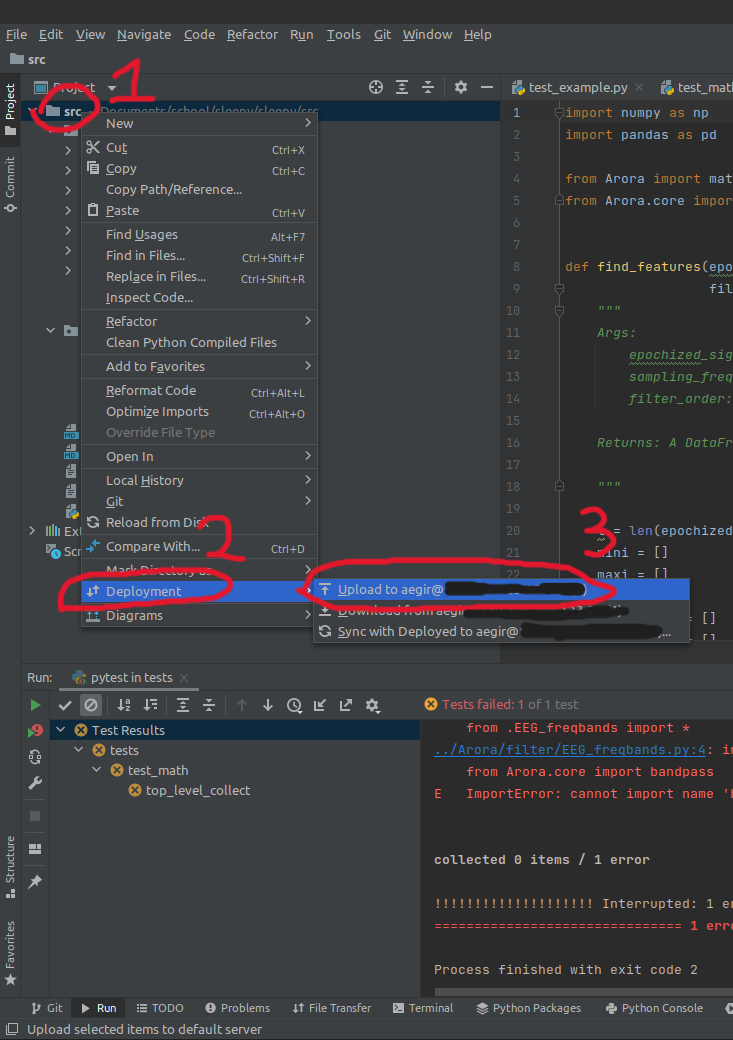Toggle alphabetical sort of test results
The height and width of the screenshot is (1040, 733).
[124, 705]
